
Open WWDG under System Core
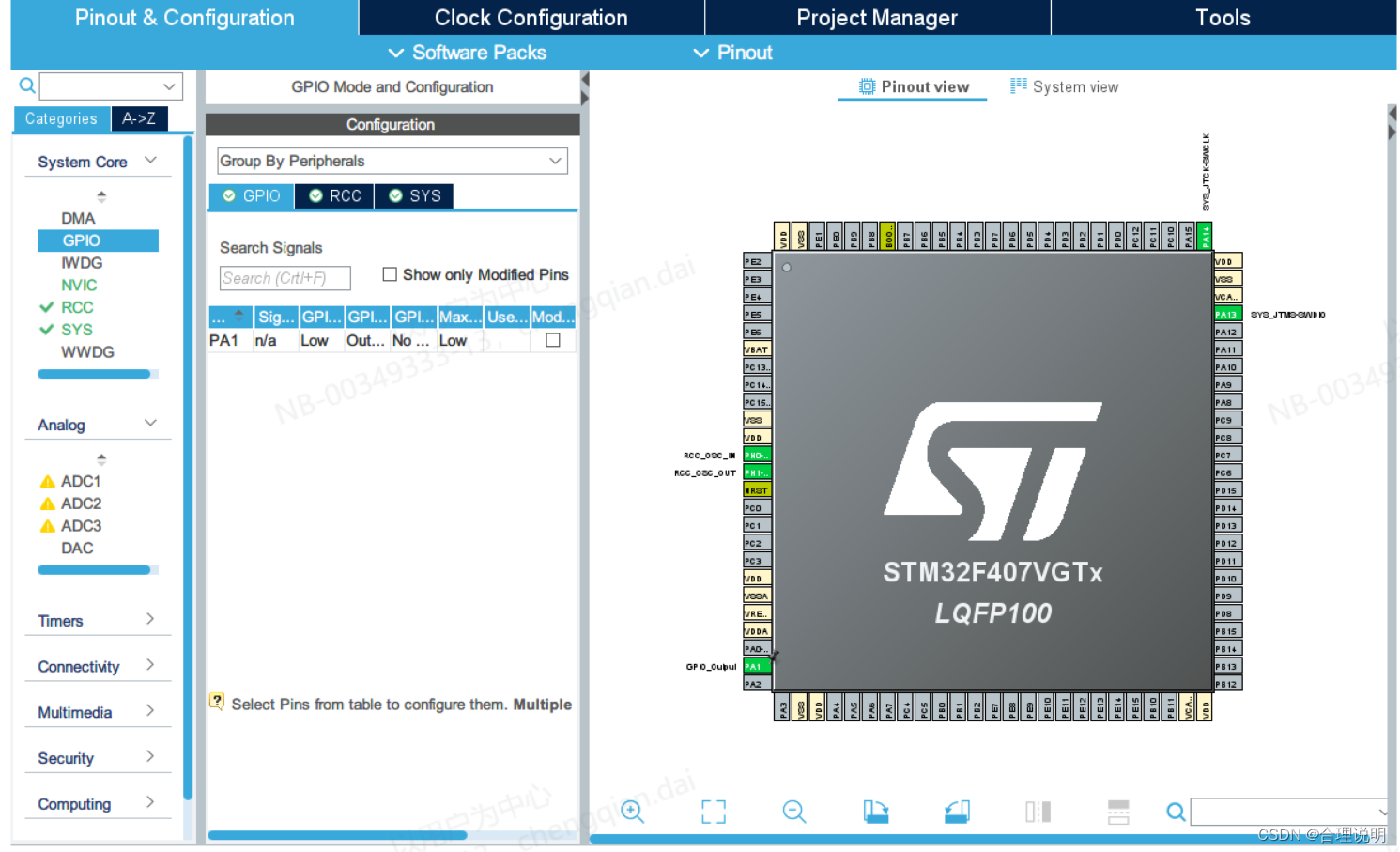(87, 351)
